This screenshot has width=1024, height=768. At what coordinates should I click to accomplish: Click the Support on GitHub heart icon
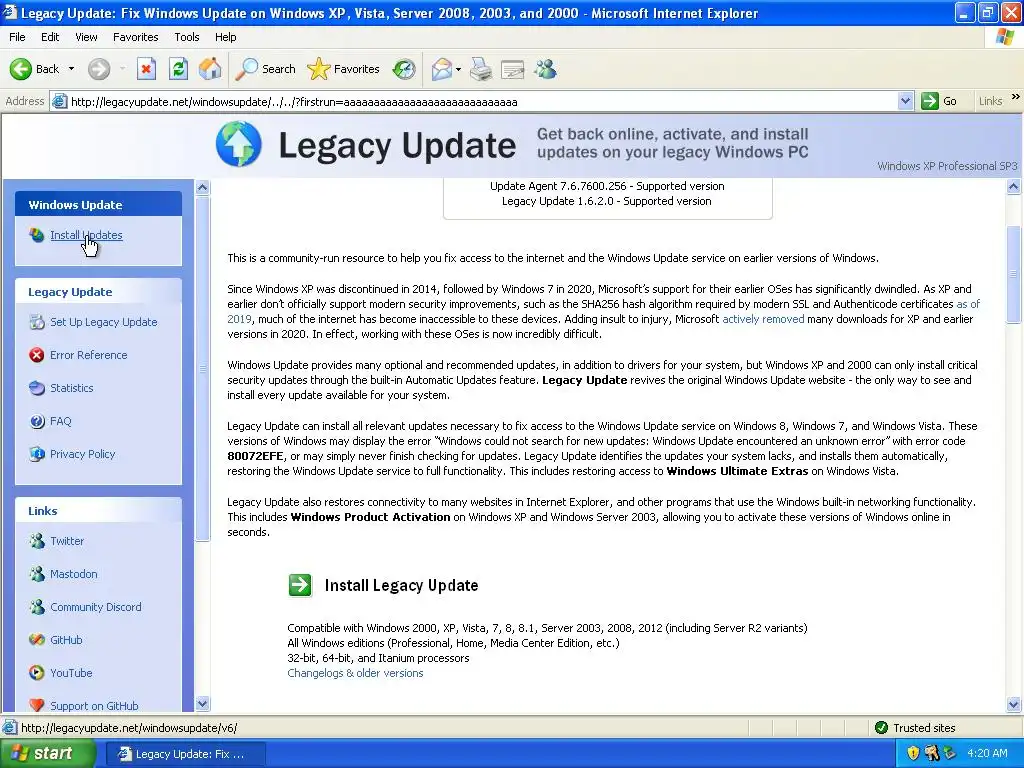[x=37, y=705]
